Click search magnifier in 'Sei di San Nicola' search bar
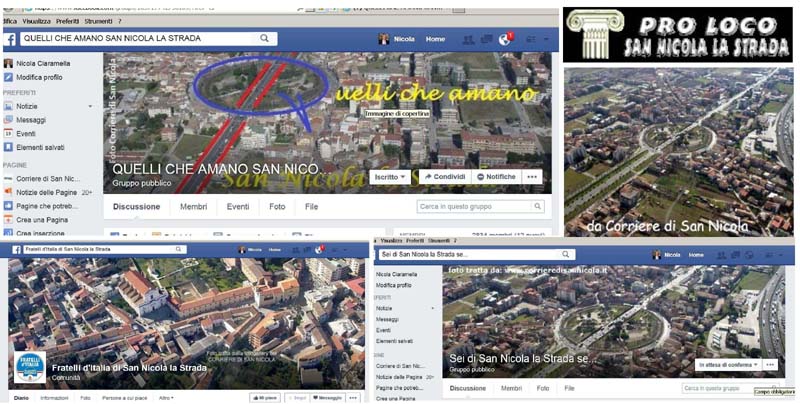This screenshot has width=800, height=404. click(565, 254)
